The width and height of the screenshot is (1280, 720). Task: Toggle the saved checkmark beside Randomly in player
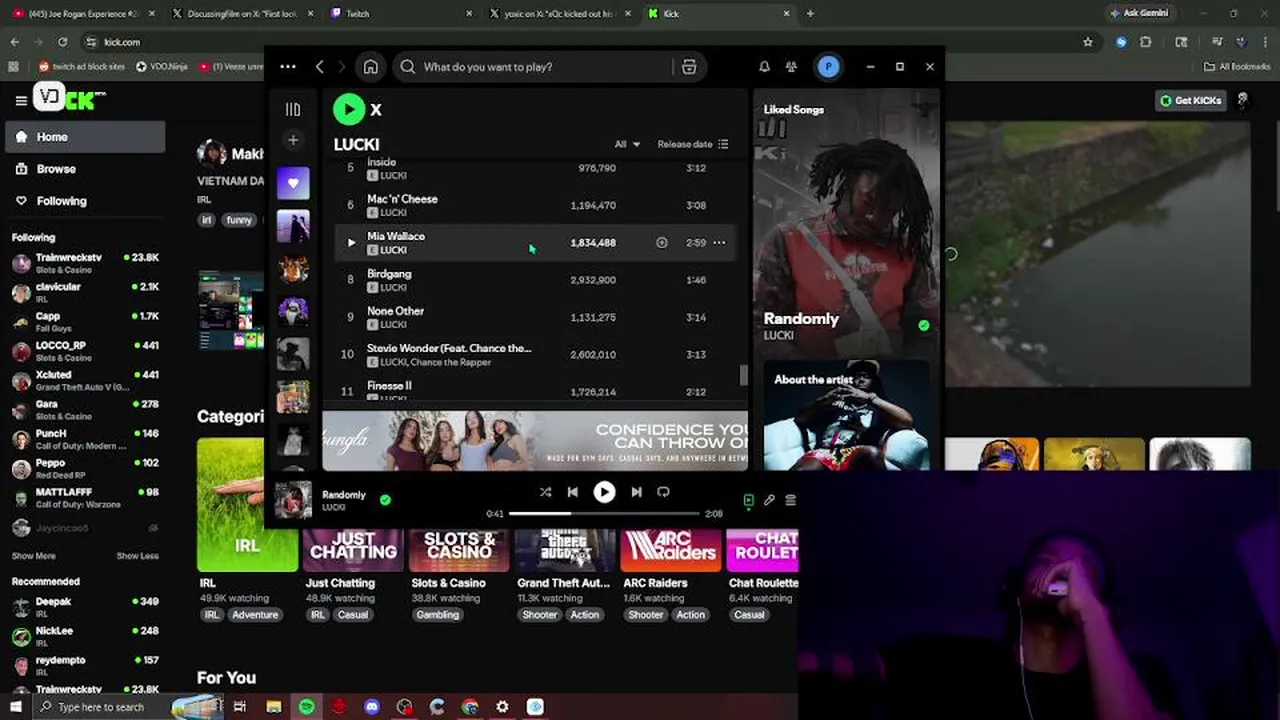click(x=385, y=500)
